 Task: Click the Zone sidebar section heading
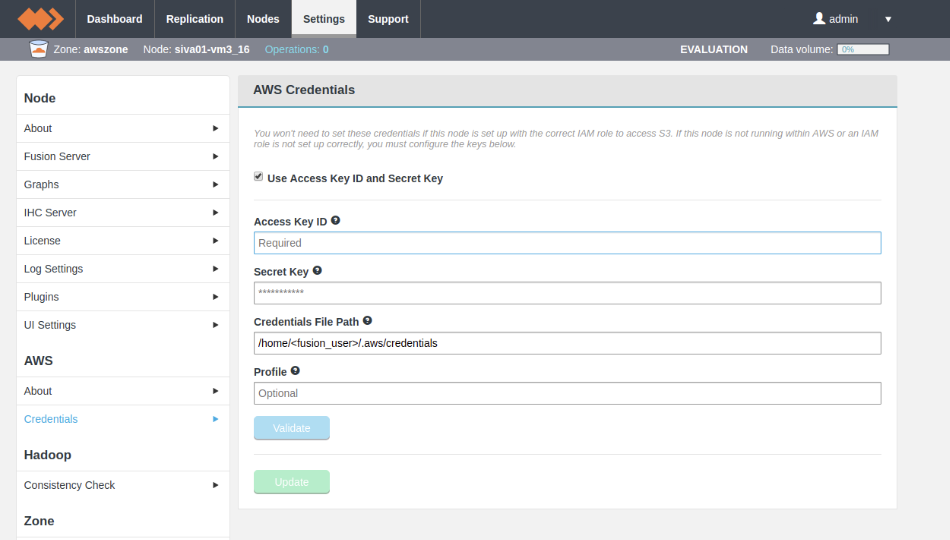click(39, 521)
